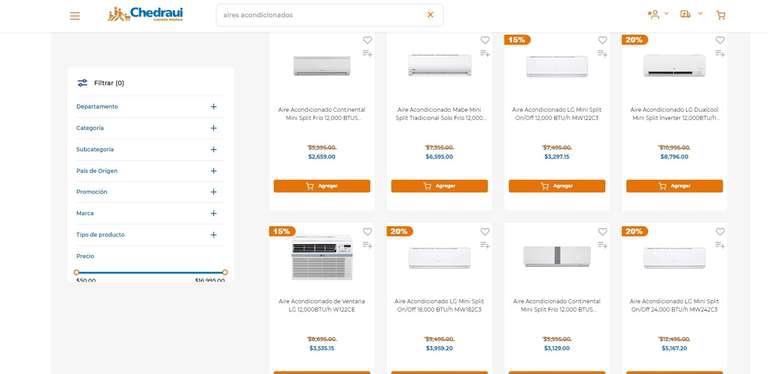Open the user account icon
The image size is (768, 374).
[653, 14]
